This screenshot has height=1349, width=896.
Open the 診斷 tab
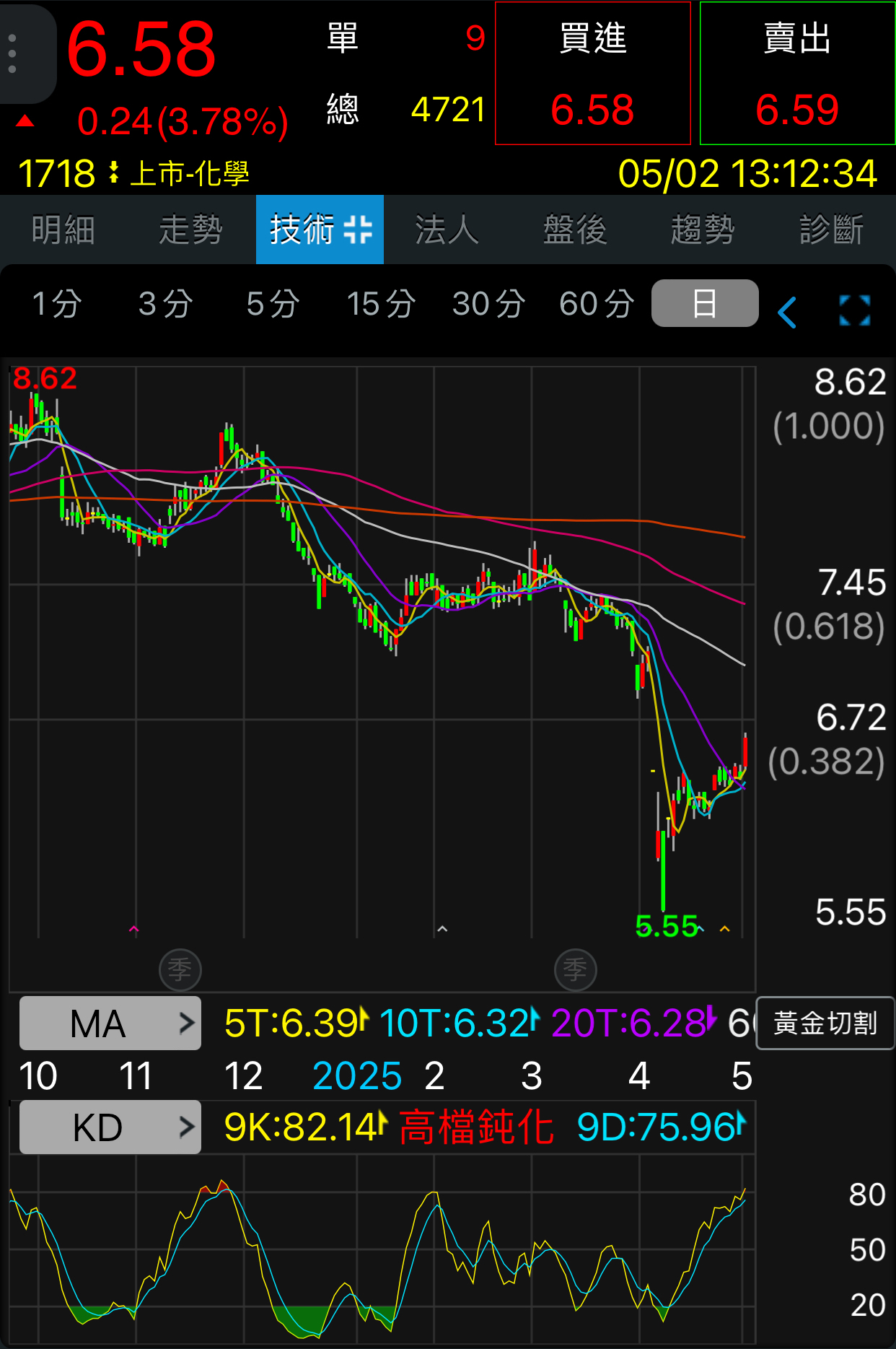(x=831, y=230)
